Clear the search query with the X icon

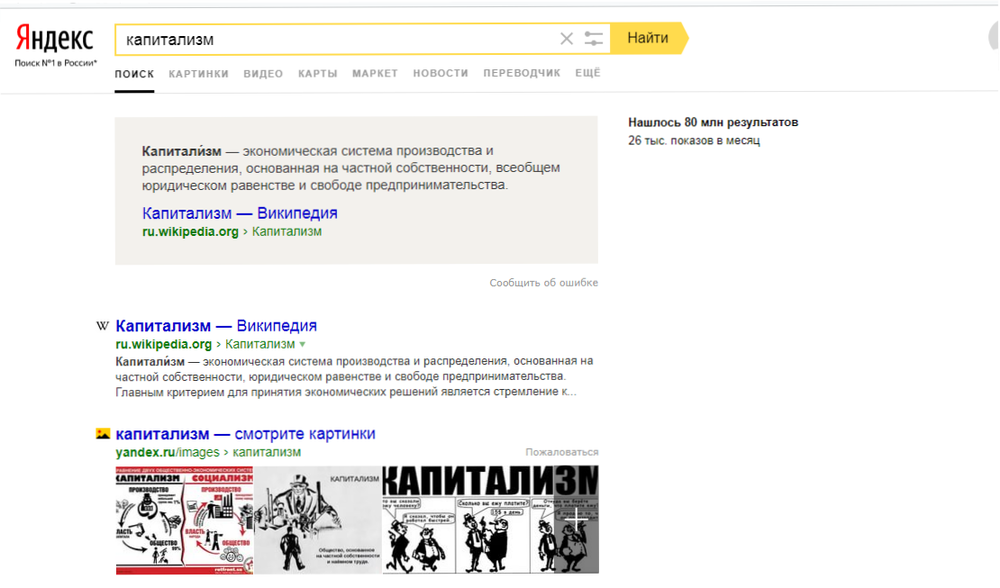pos(566,39)
